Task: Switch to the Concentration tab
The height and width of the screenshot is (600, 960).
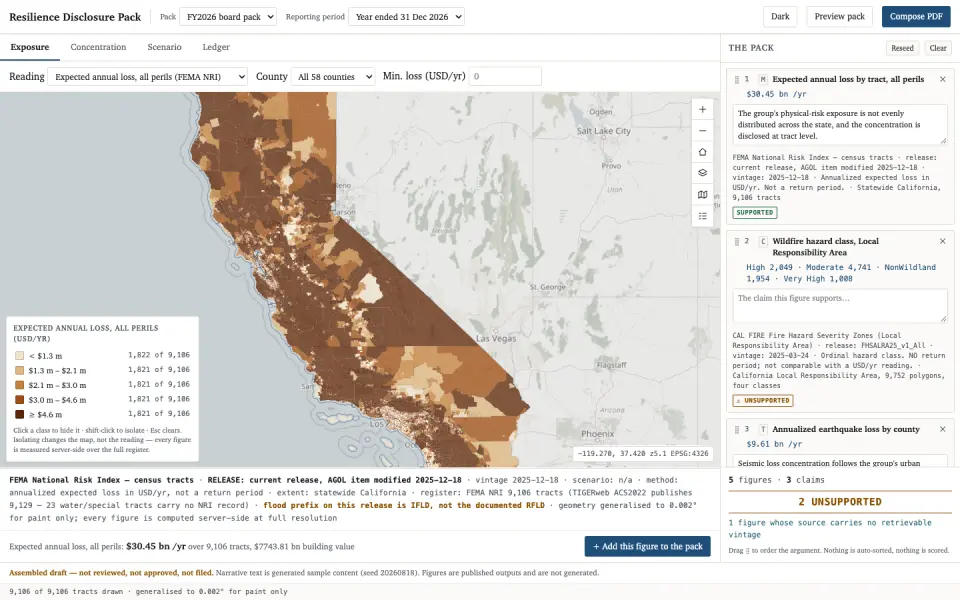Action: point(98,47)
